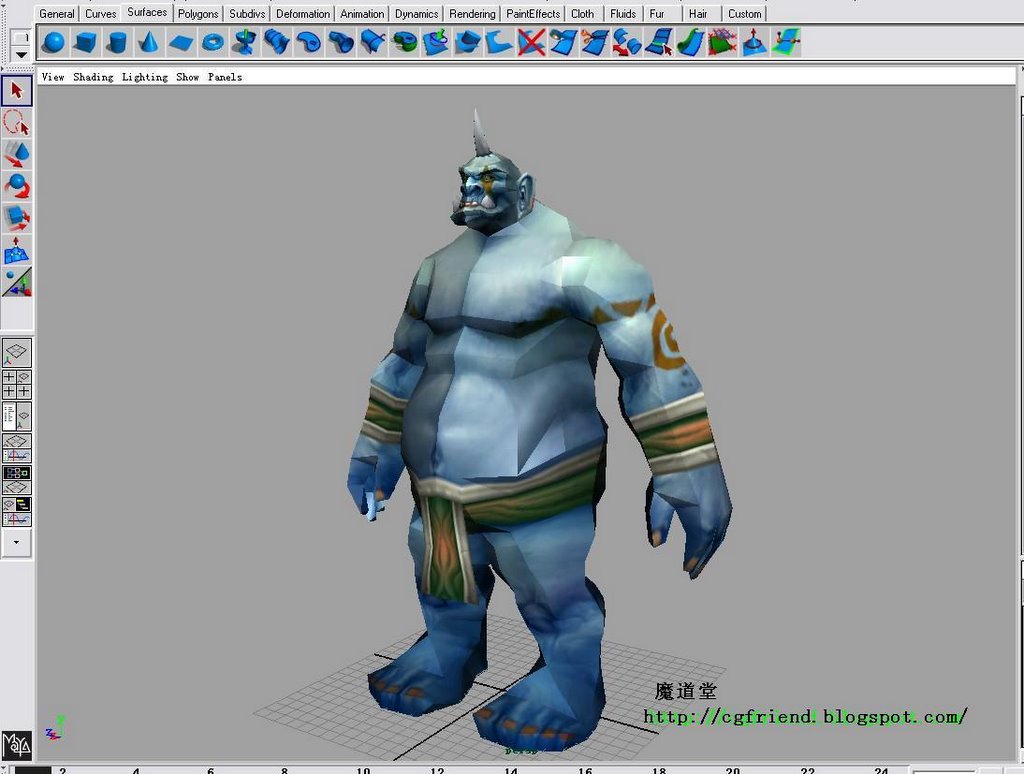Activate the Lasso Select tool
This screenshot has height=774, width=1024.
17,123
